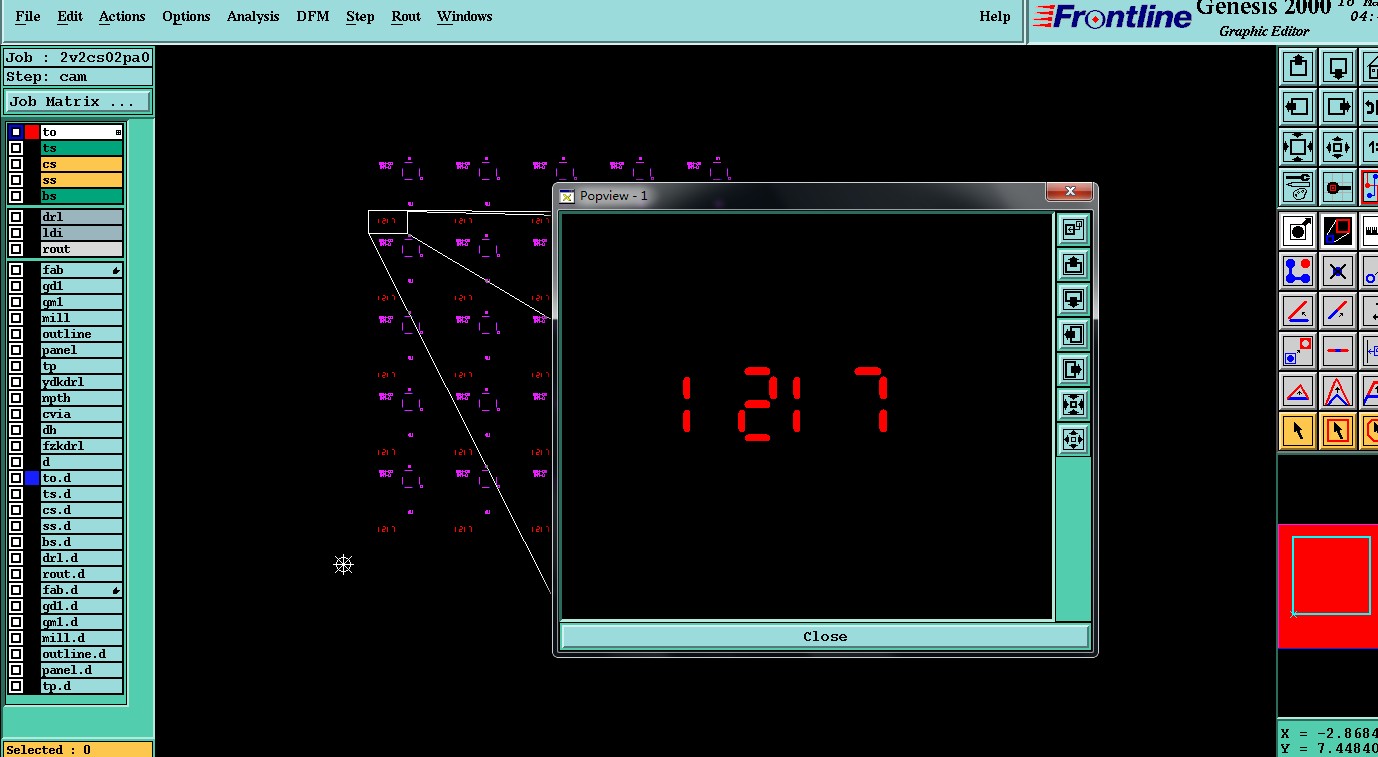Open the DFM menu
The height and width of the screenshot is (757, 1378).
tap(313, 16)
